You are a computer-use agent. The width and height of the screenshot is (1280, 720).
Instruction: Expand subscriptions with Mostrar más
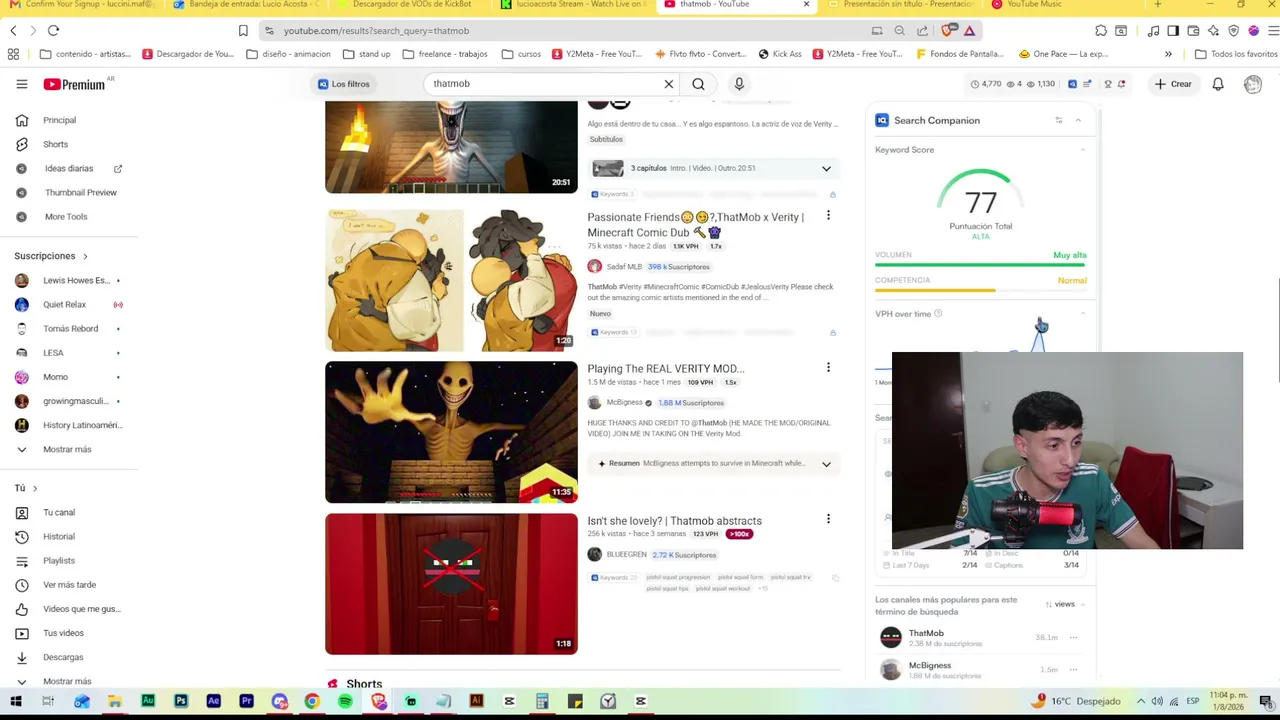(67, 449)
